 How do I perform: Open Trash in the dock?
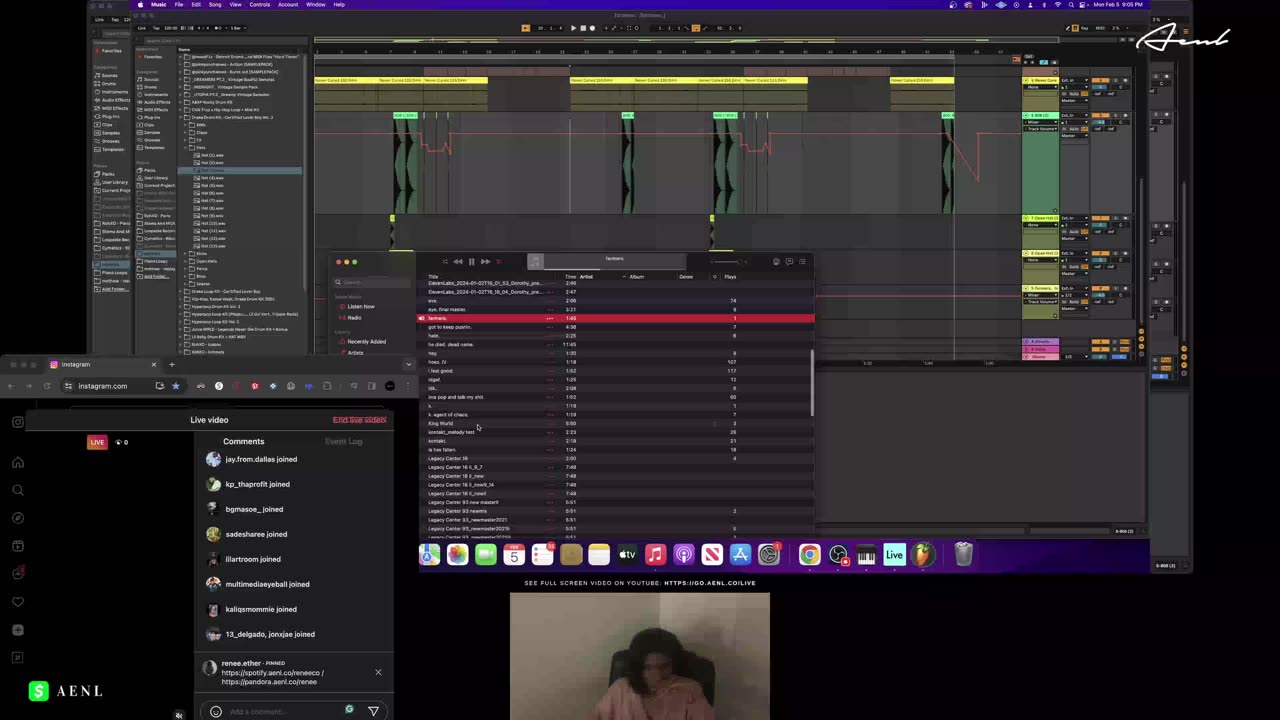963,555
